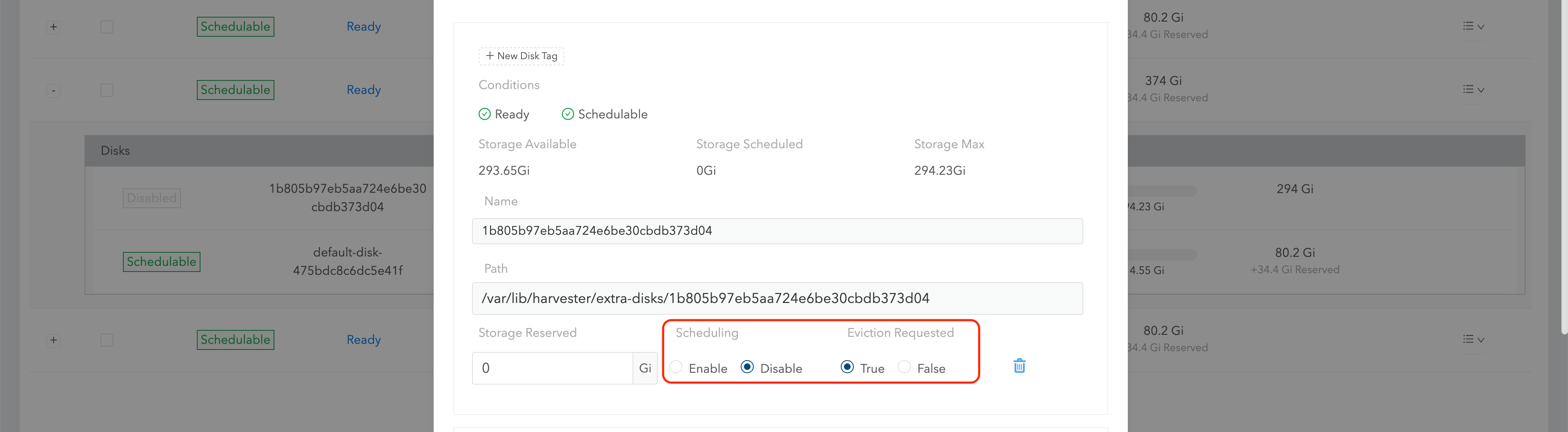Click the disk Name text field

(x=777, y=231)
